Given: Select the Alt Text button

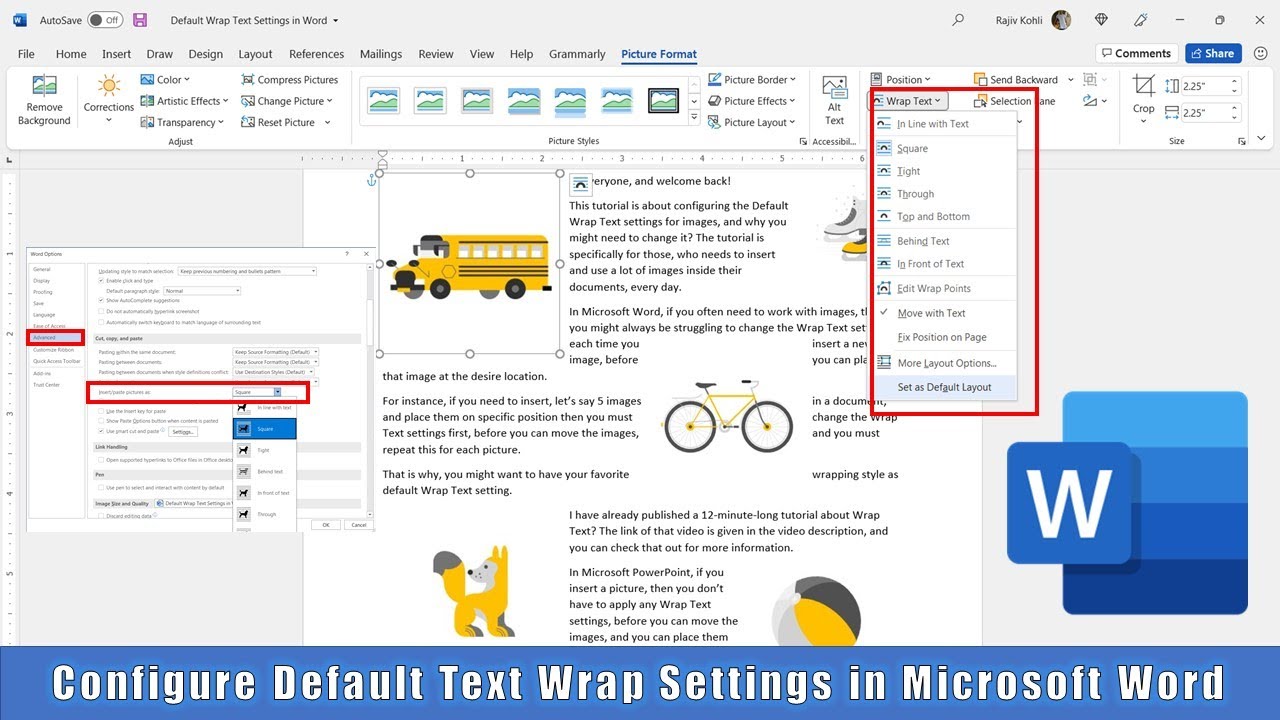Looking at the screenshot, I should coord(835,100).
